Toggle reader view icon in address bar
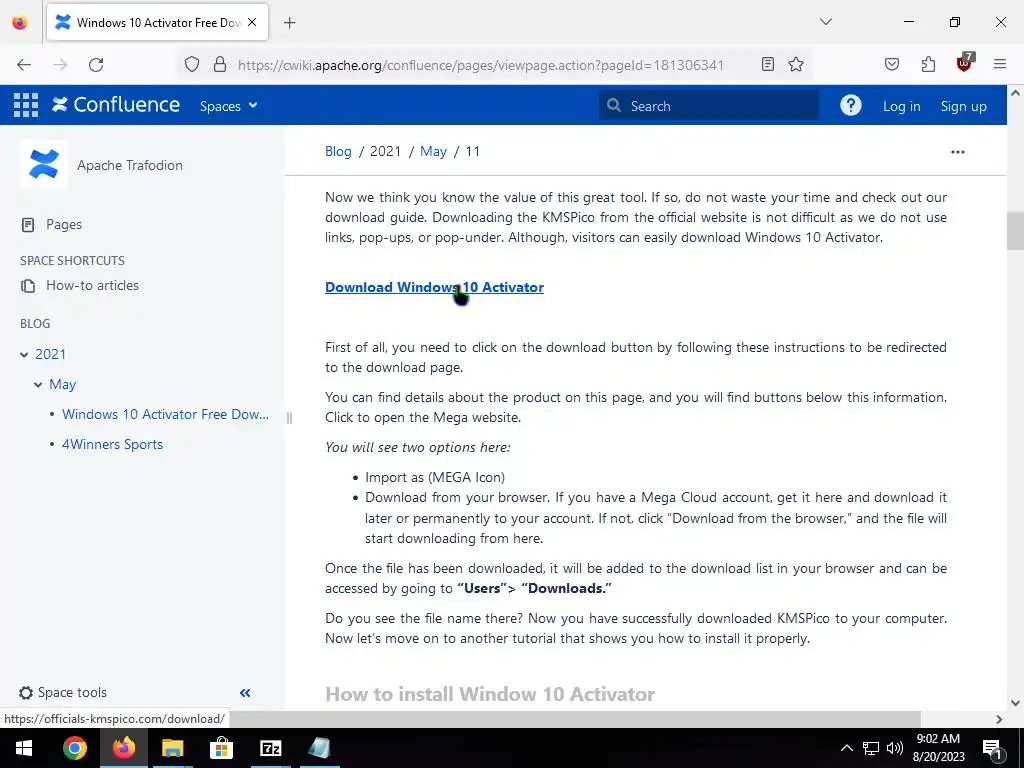The height and width of the screenshot is (768, 1024). [768, 65]
